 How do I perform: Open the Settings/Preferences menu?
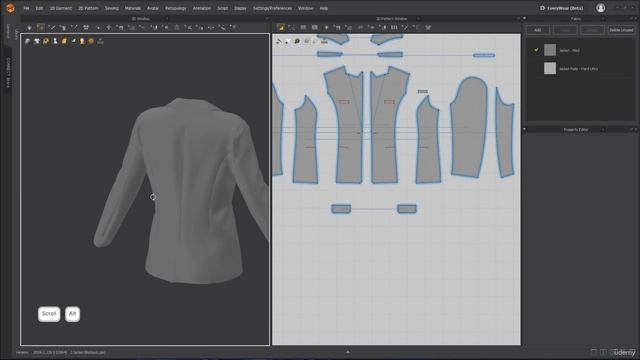272,8
